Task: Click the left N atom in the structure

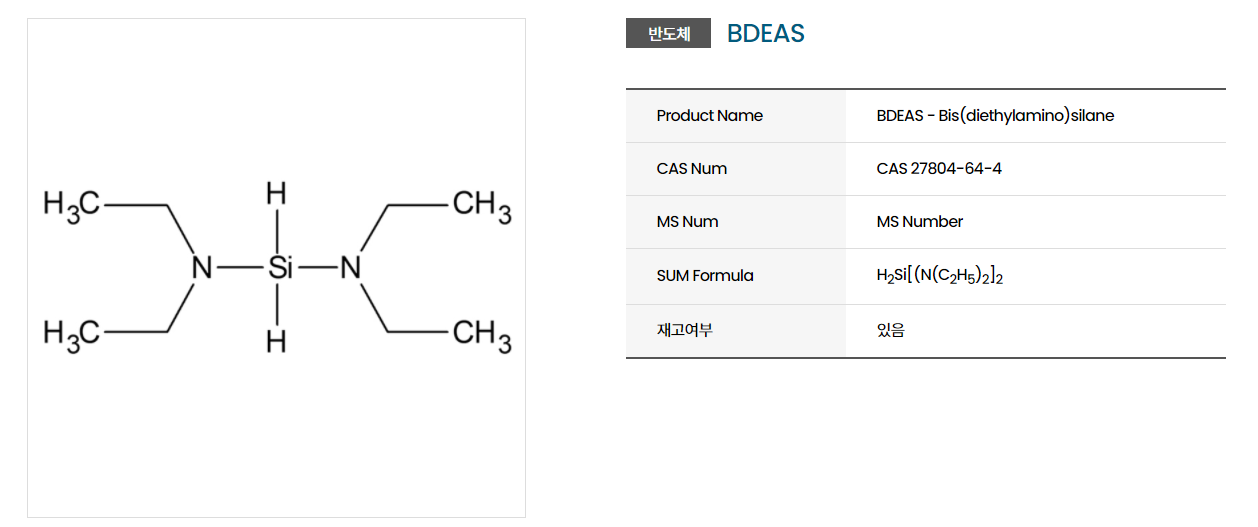Action: (x=202, y=268)
